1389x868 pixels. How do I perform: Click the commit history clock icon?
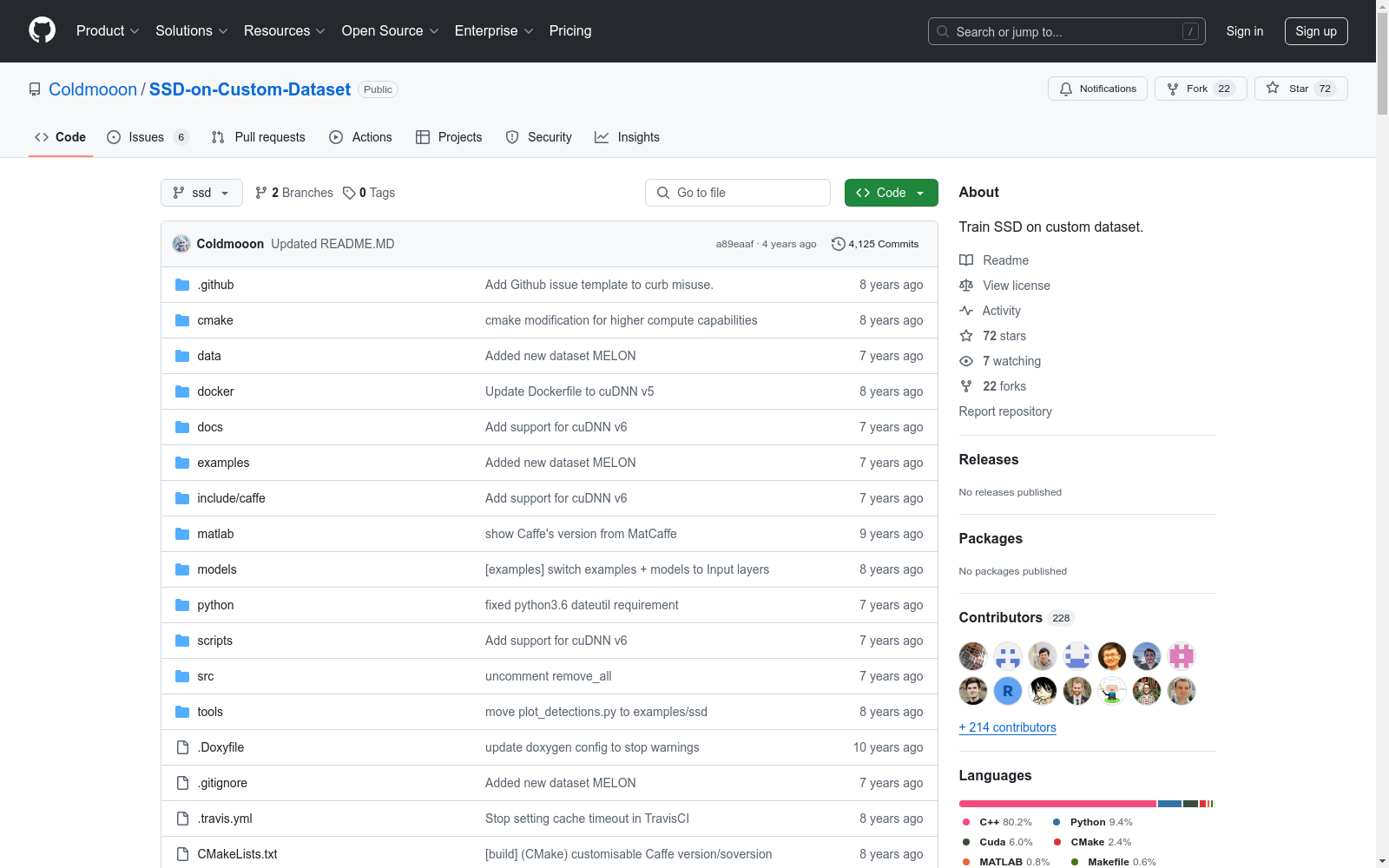(839, 244)
